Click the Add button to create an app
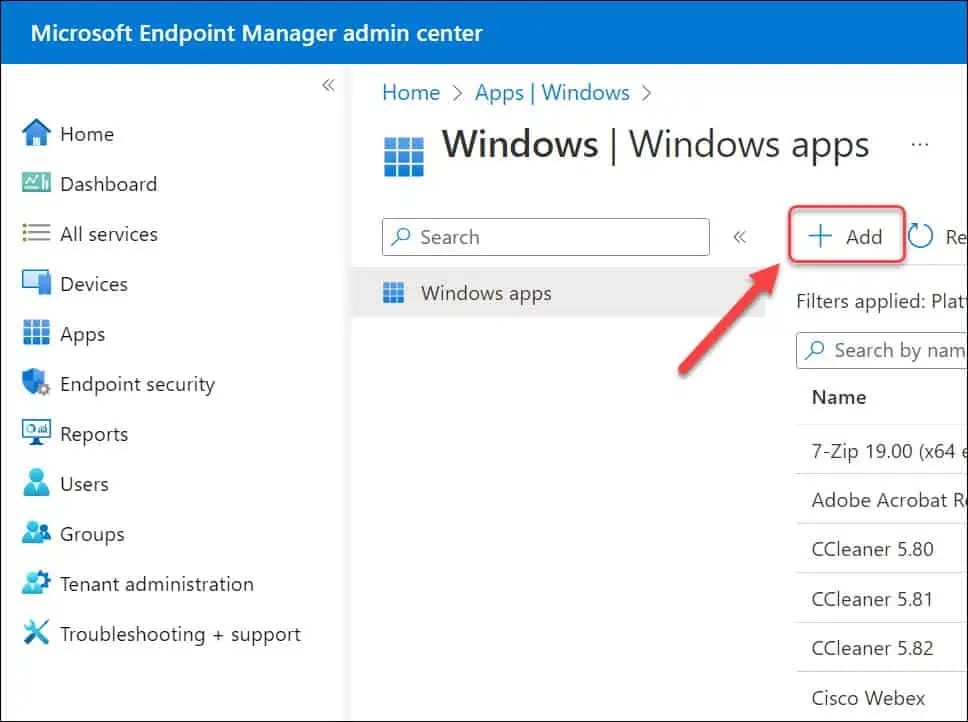Screen dimensions: 968x722 846,235
